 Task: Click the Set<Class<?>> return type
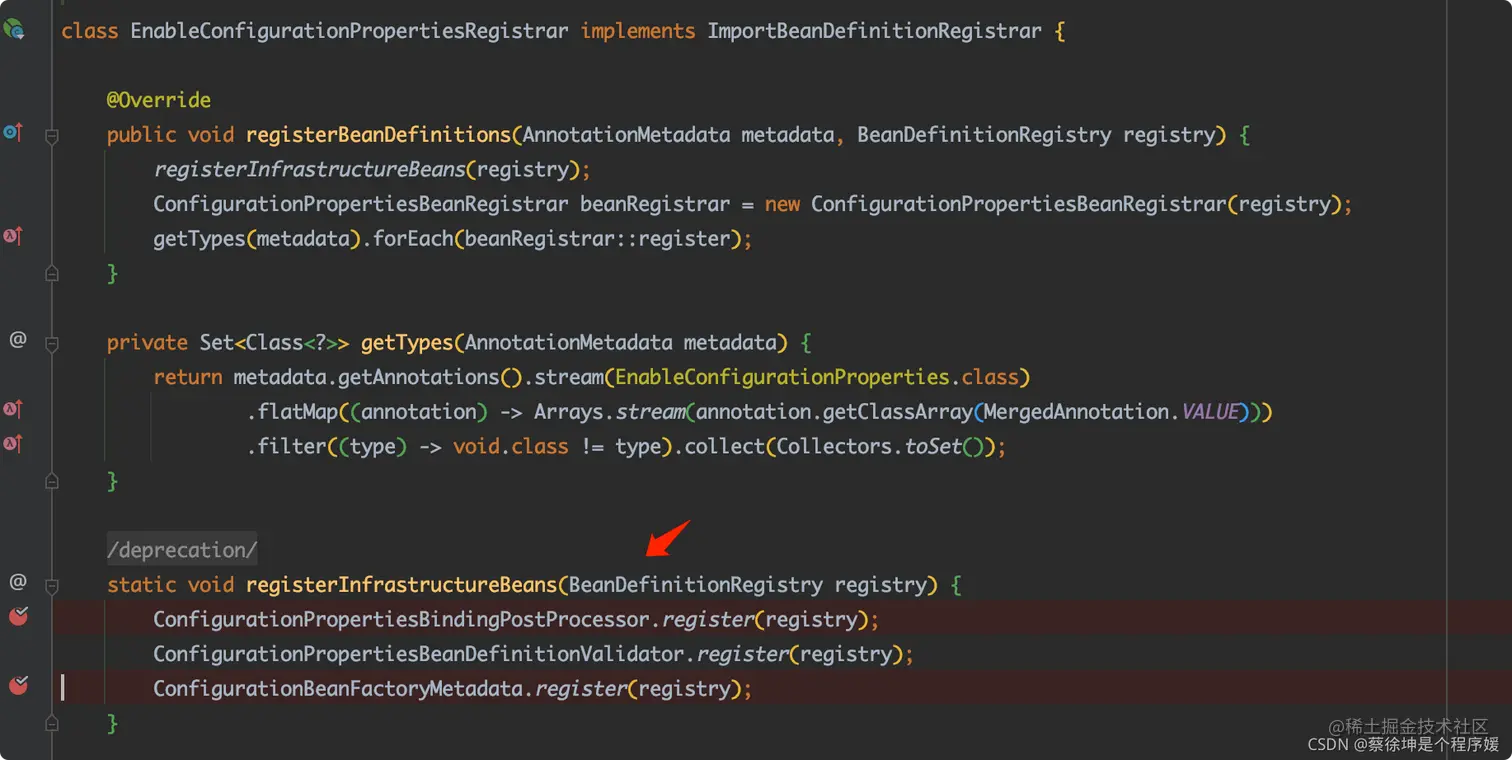point(274,343)
